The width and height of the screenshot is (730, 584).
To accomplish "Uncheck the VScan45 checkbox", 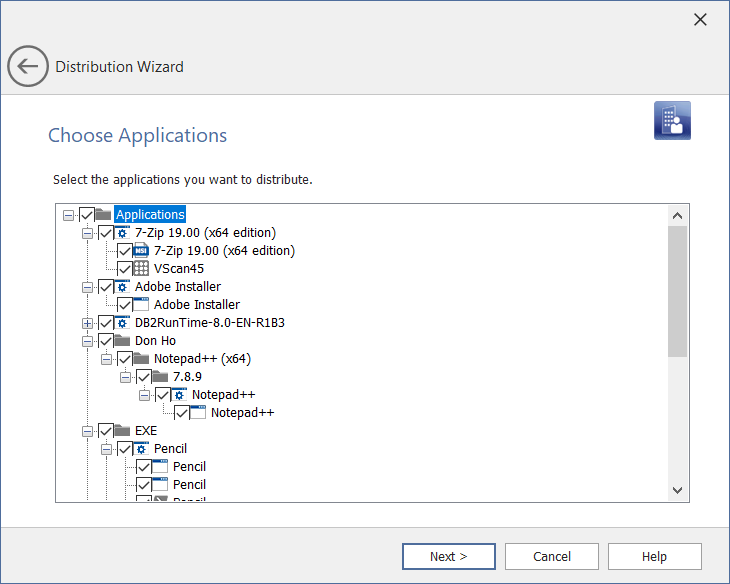I will click(125, 269).
